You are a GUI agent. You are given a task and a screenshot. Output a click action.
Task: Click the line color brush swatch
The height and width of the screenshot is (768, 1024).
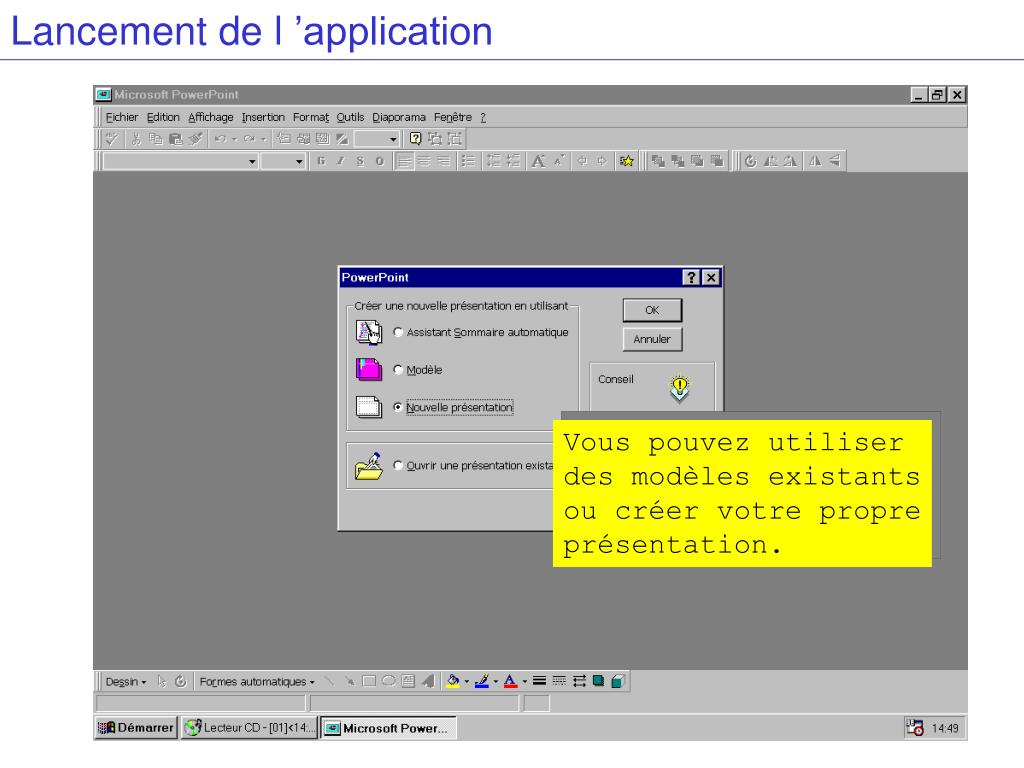[482, 681]
